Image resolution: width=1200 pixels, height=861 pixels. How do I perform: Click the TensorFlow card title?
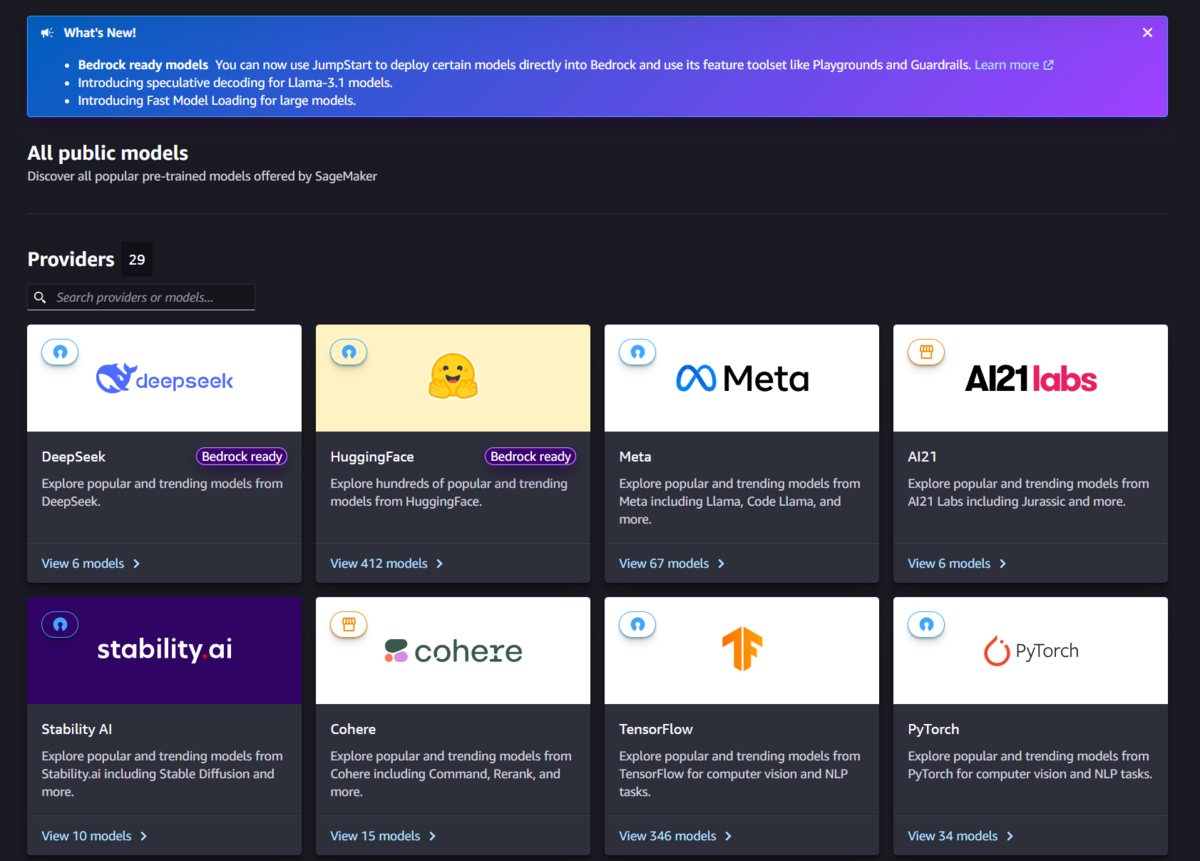656,729
